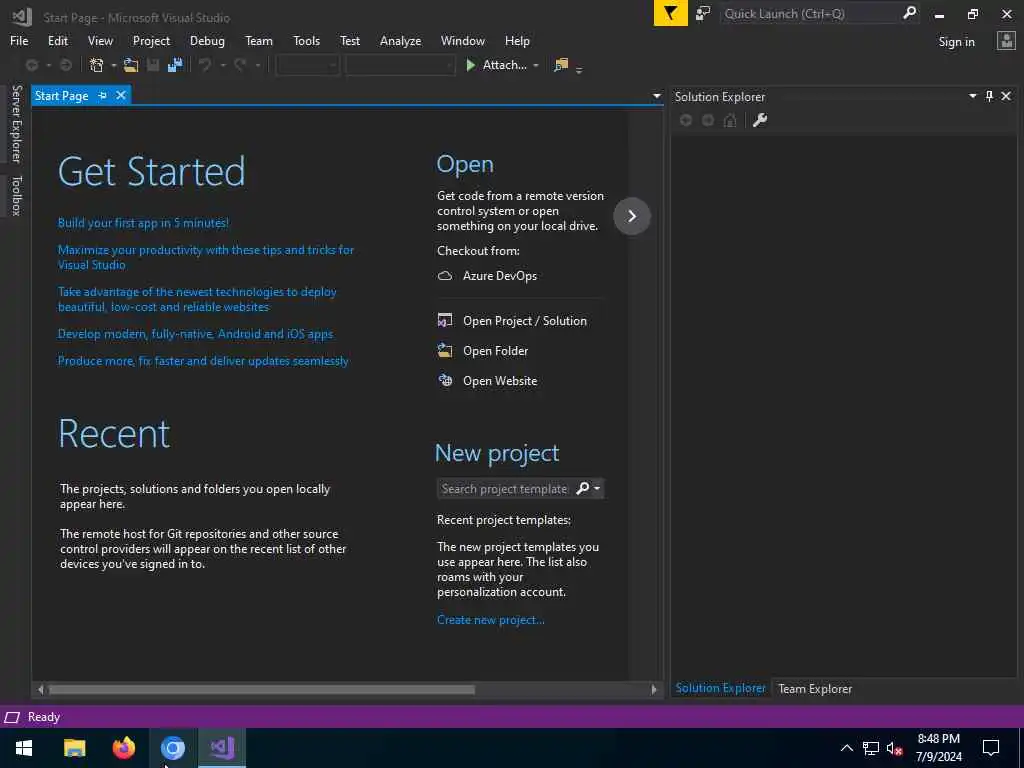Open the Server Explorer side tab
Image resolution: width=1024 pixels, height=768 pixels.
coord(16,123)
